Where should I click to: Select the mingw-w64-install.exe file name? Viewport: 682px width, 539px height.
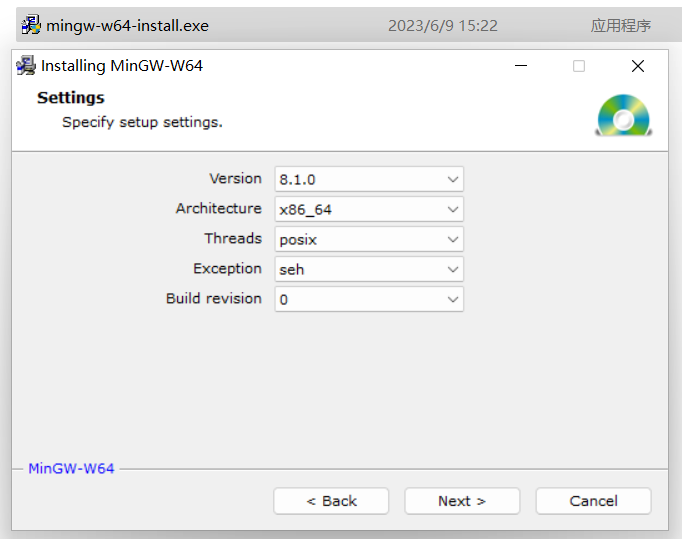127,26
